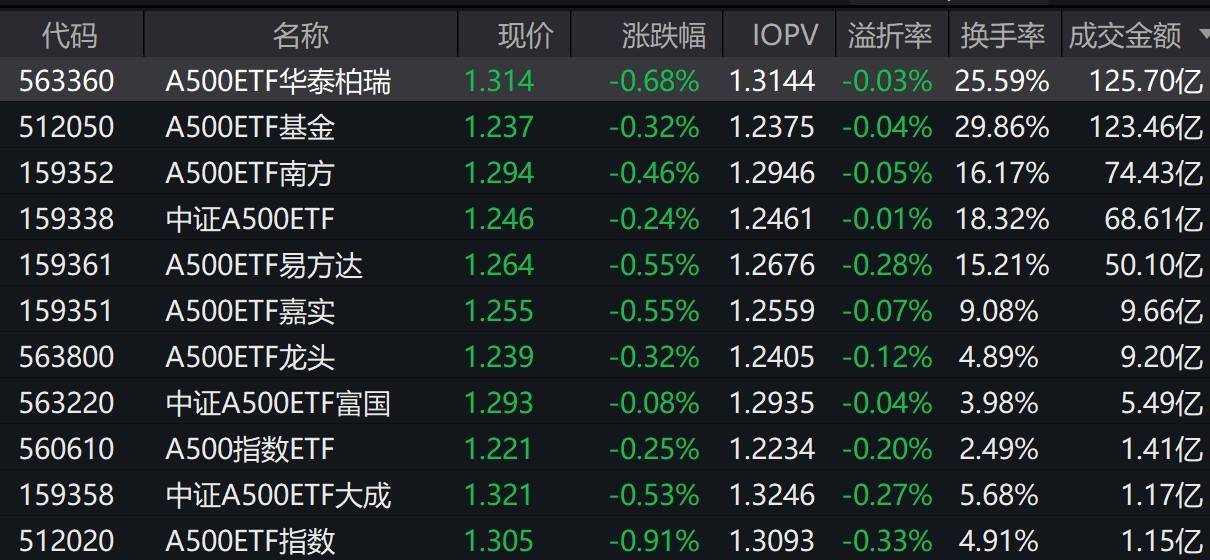
Task: Open 中证A500ETF大成 fund entry
Action: pyautogui.click(x=278, y=495)
